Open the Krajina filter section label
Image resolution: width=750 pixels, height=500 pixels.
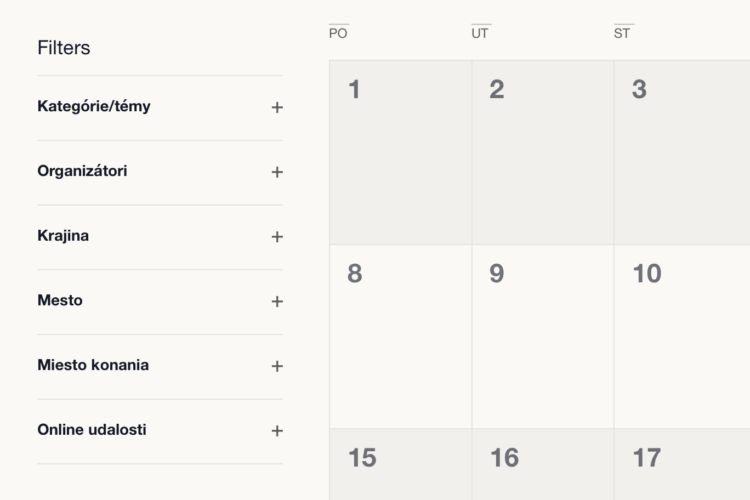coord(63,235)
